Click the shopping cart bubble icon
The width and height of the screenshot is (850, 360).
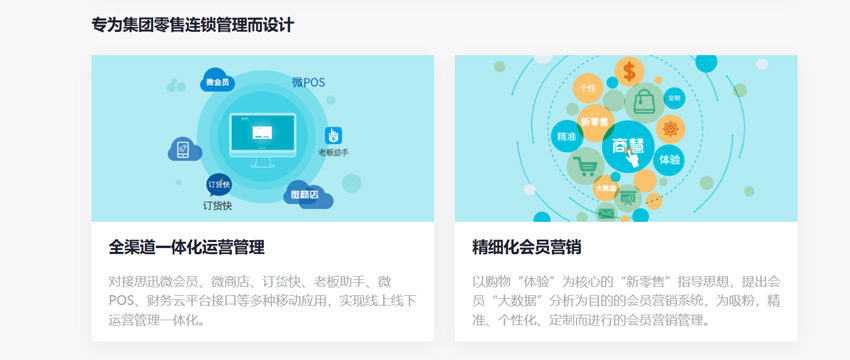[585, 166]
